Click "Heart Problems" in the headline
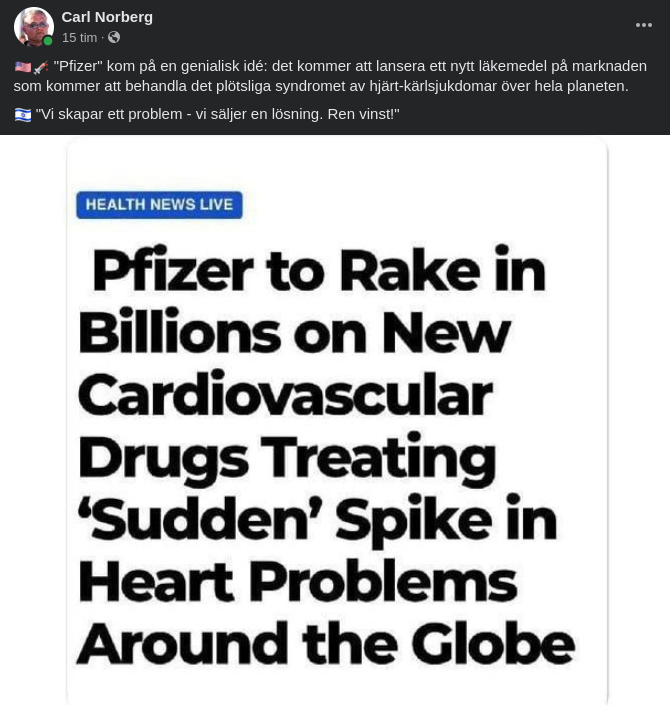 click(297, 582)
